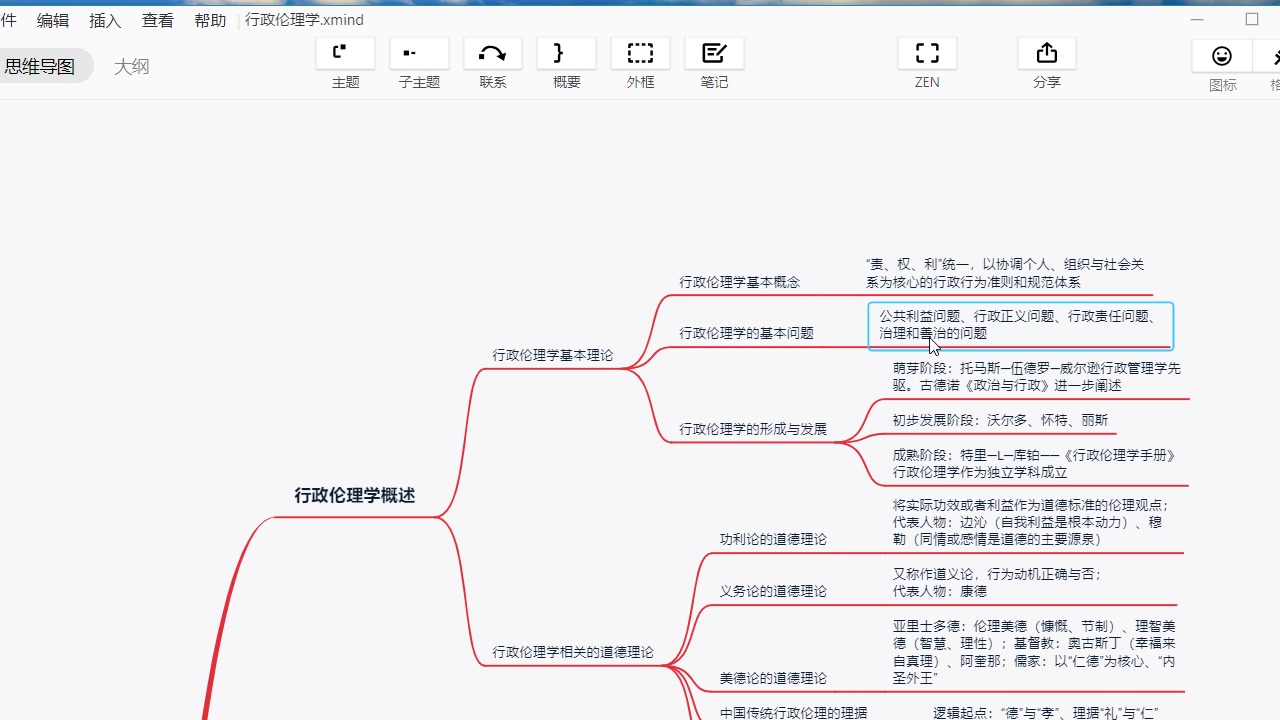Select subtopic 行政伦理学基本概念
The height and width of the screenshot is (720, 1280).
click(740, 282)
